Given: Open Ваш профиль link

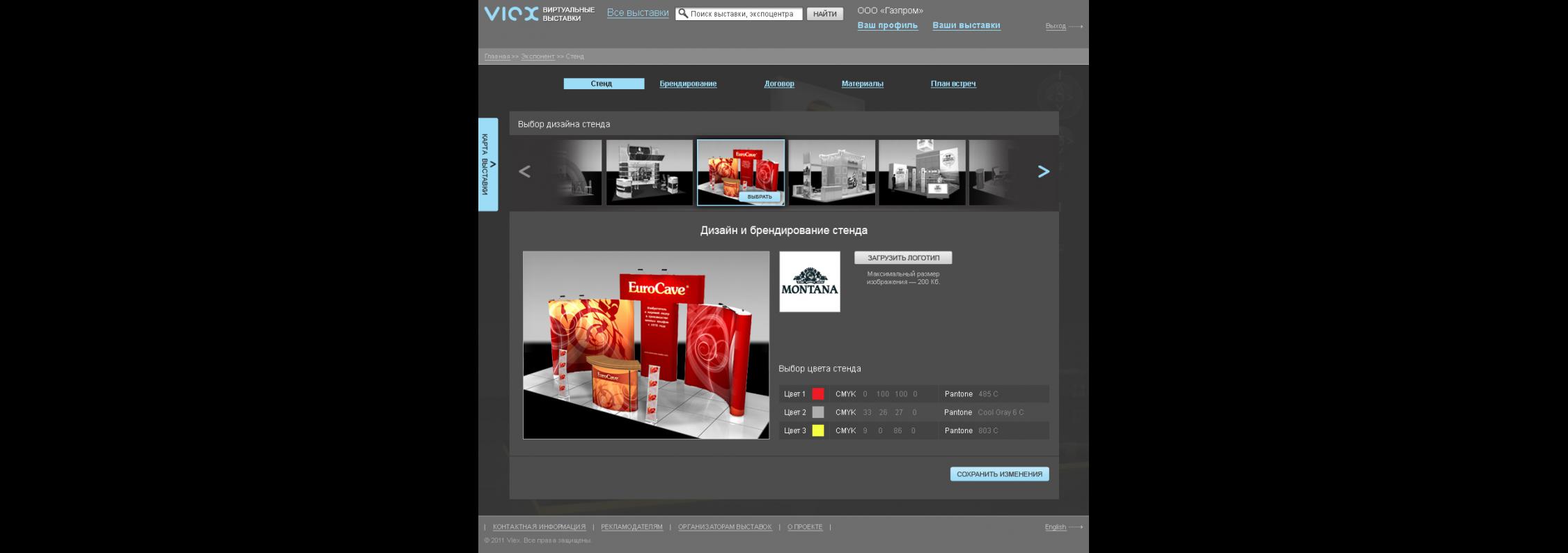Looking at the screenshot, I should pyautogui.click(x=887, y=26).
